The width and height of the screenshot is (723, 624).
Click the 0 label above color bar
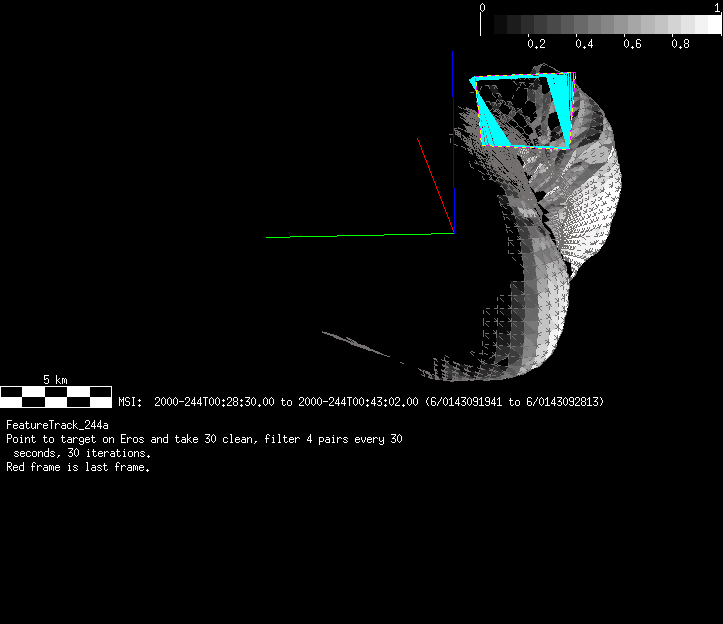tap(482, 7)
